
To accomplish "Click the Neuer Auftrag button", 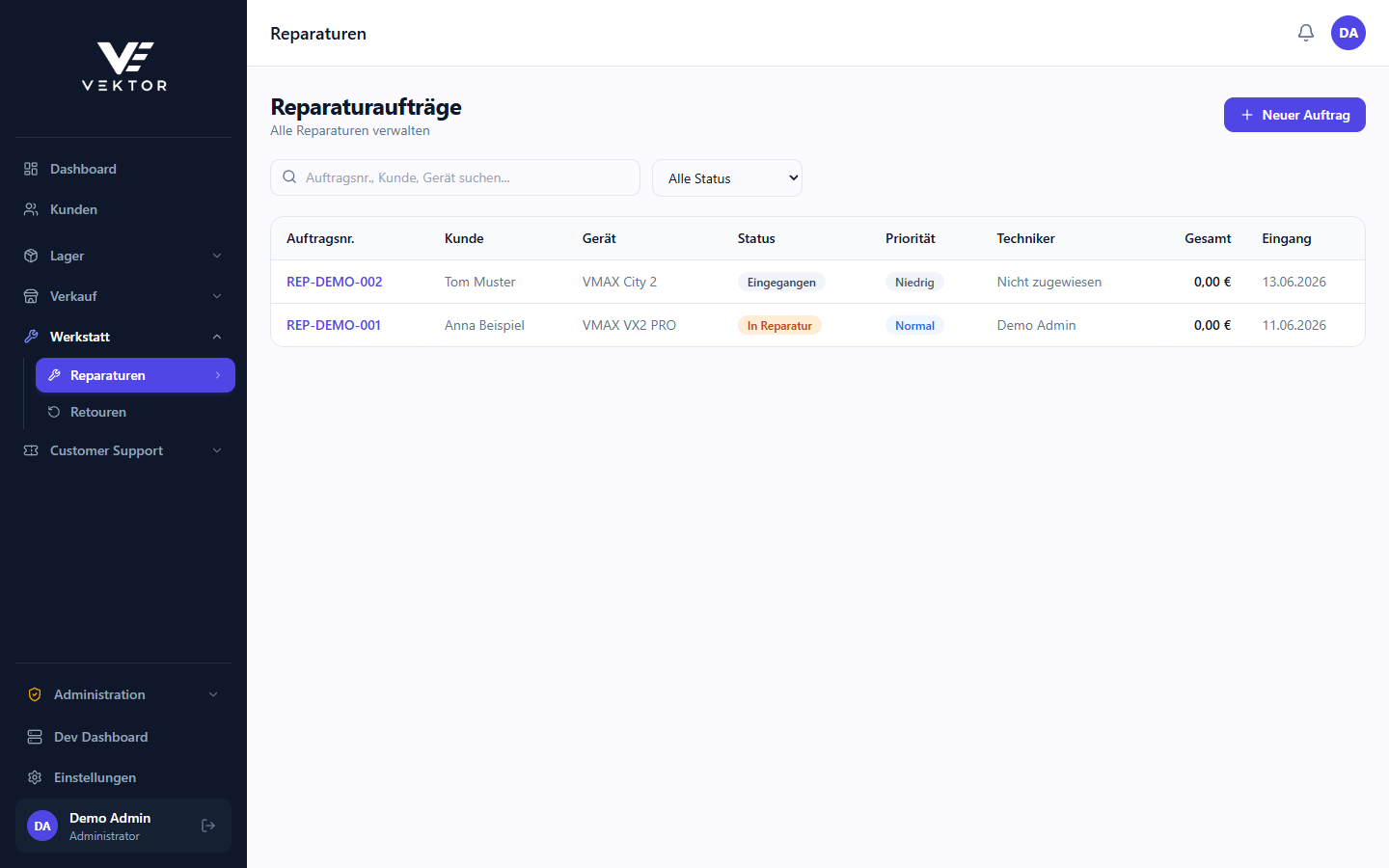I will 1294,115.
